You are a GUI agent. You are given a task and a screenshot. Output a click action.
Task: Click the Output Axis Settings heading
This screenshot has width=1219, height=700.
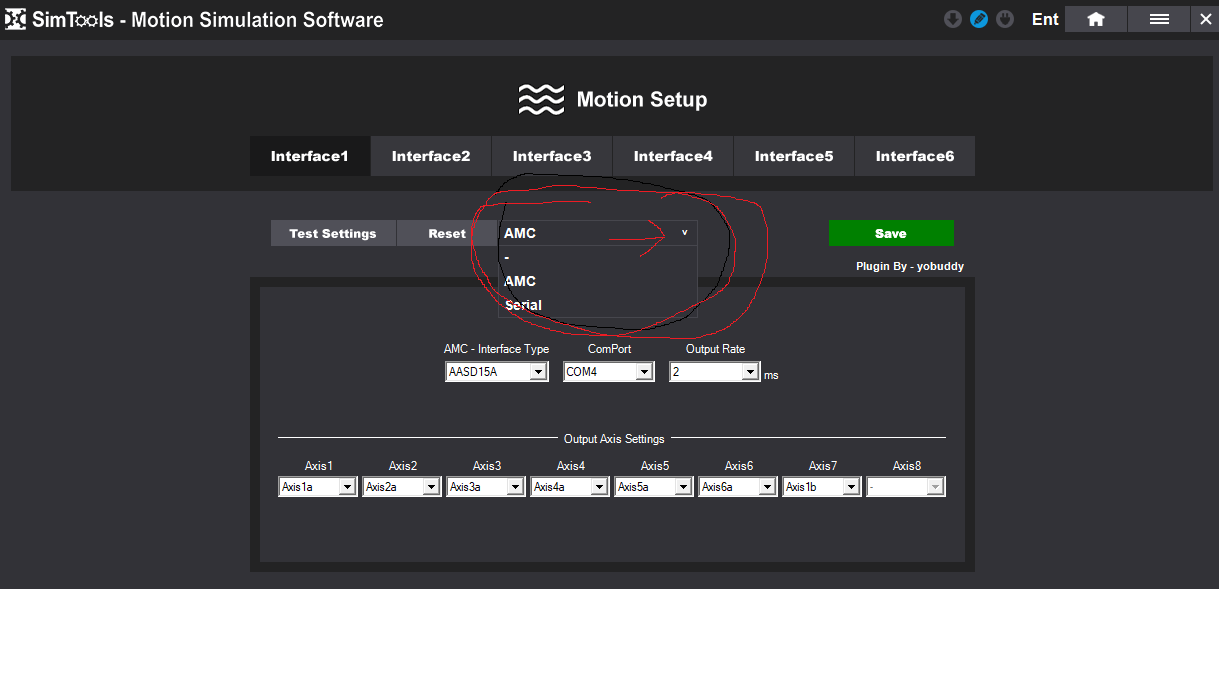coord(614,438)
